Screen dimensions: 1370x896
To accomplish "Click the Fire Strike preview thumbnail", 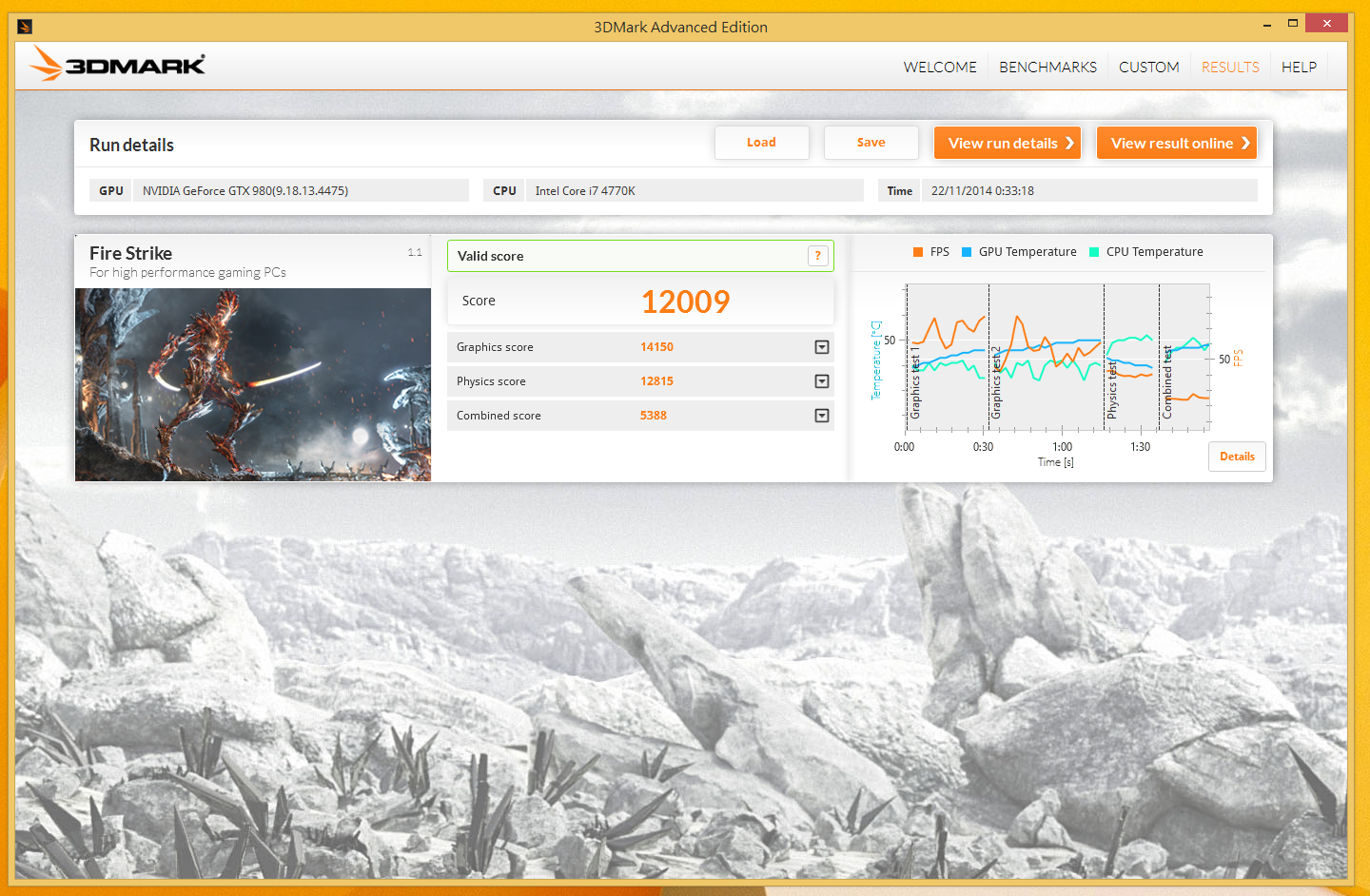I will tap(253, 384).
